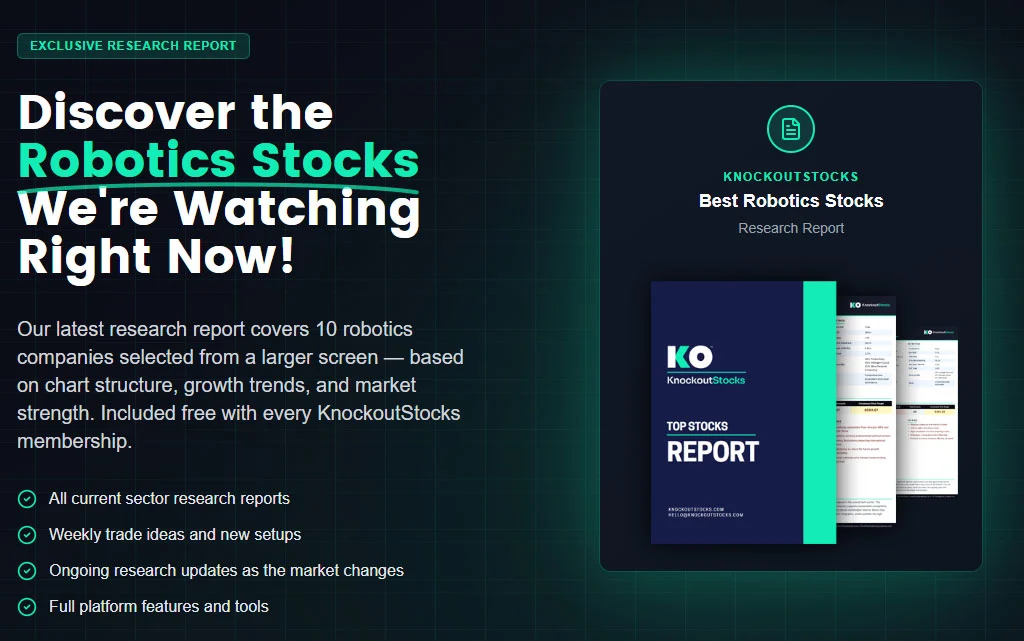Click 'All current sector research reports' text
Viewport: 1024px width, 641px height.
coord(169,498)
